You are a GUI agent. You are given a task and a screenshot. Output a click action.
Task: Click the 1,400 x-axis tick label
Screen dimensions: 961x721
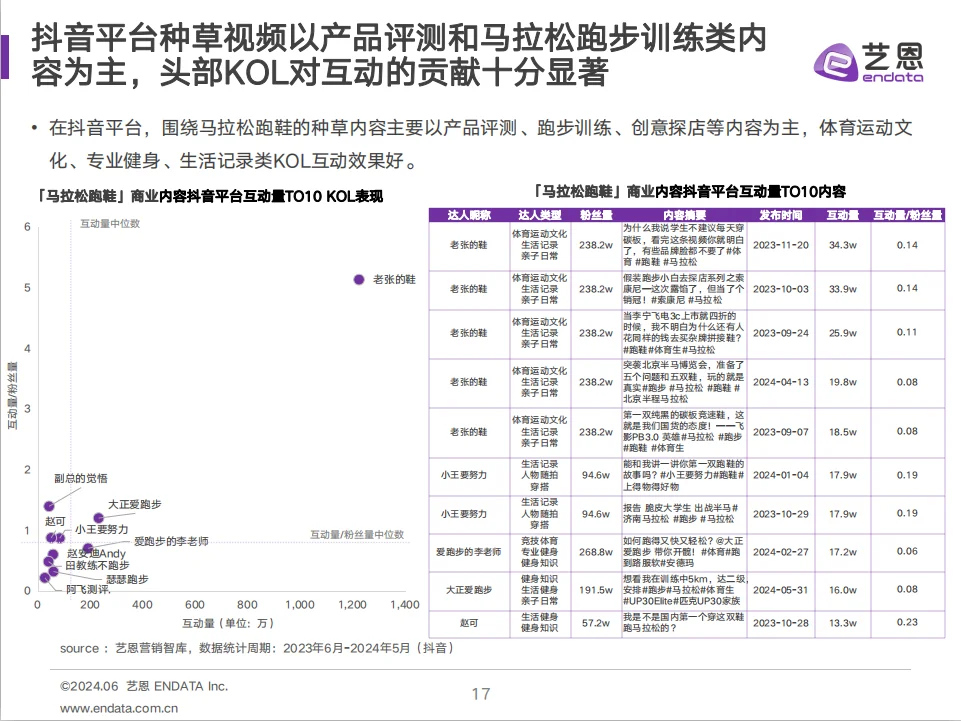point(405,605)
